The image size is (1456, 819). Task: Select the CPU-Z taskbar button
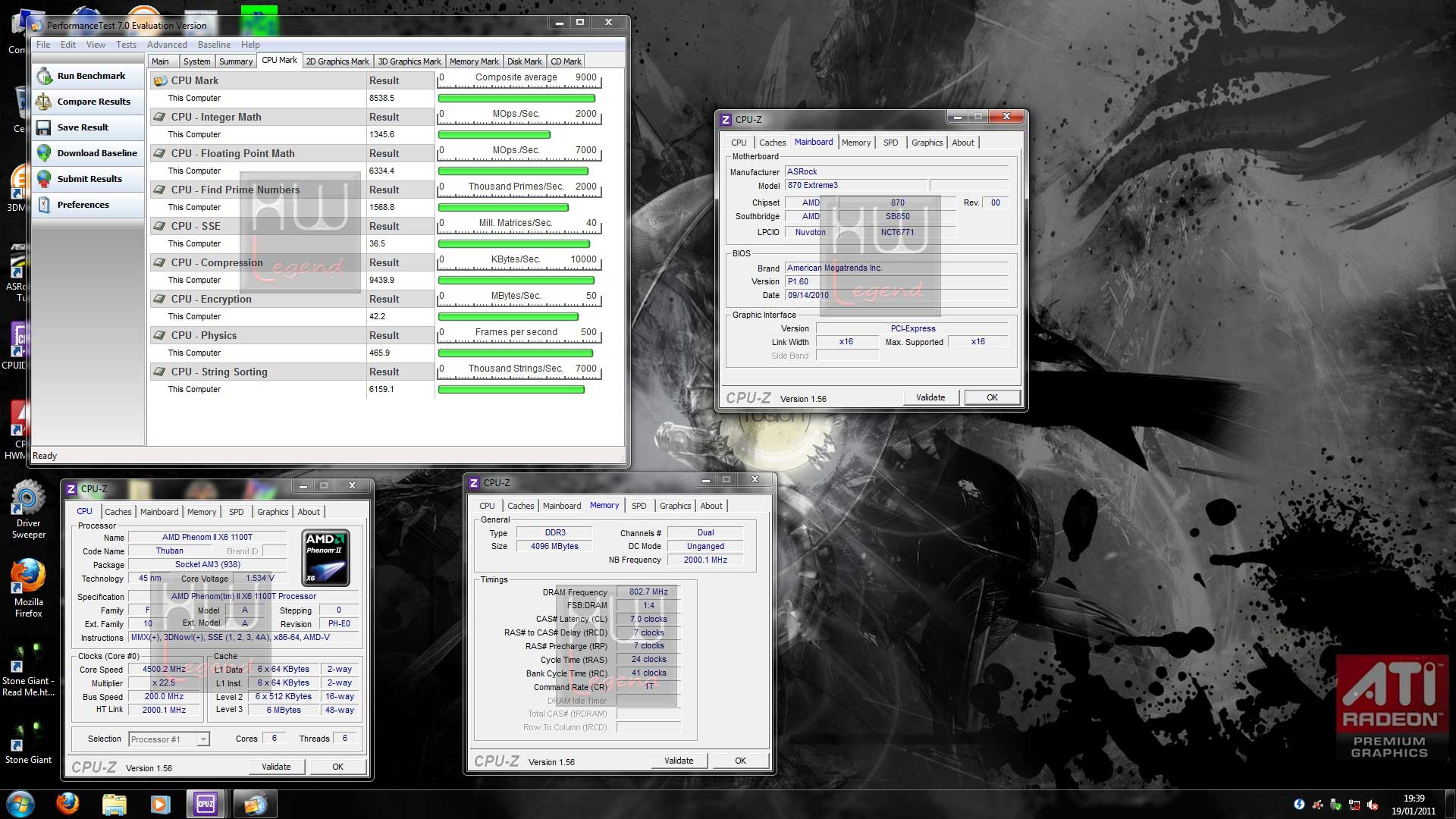(x=206, y=804)
